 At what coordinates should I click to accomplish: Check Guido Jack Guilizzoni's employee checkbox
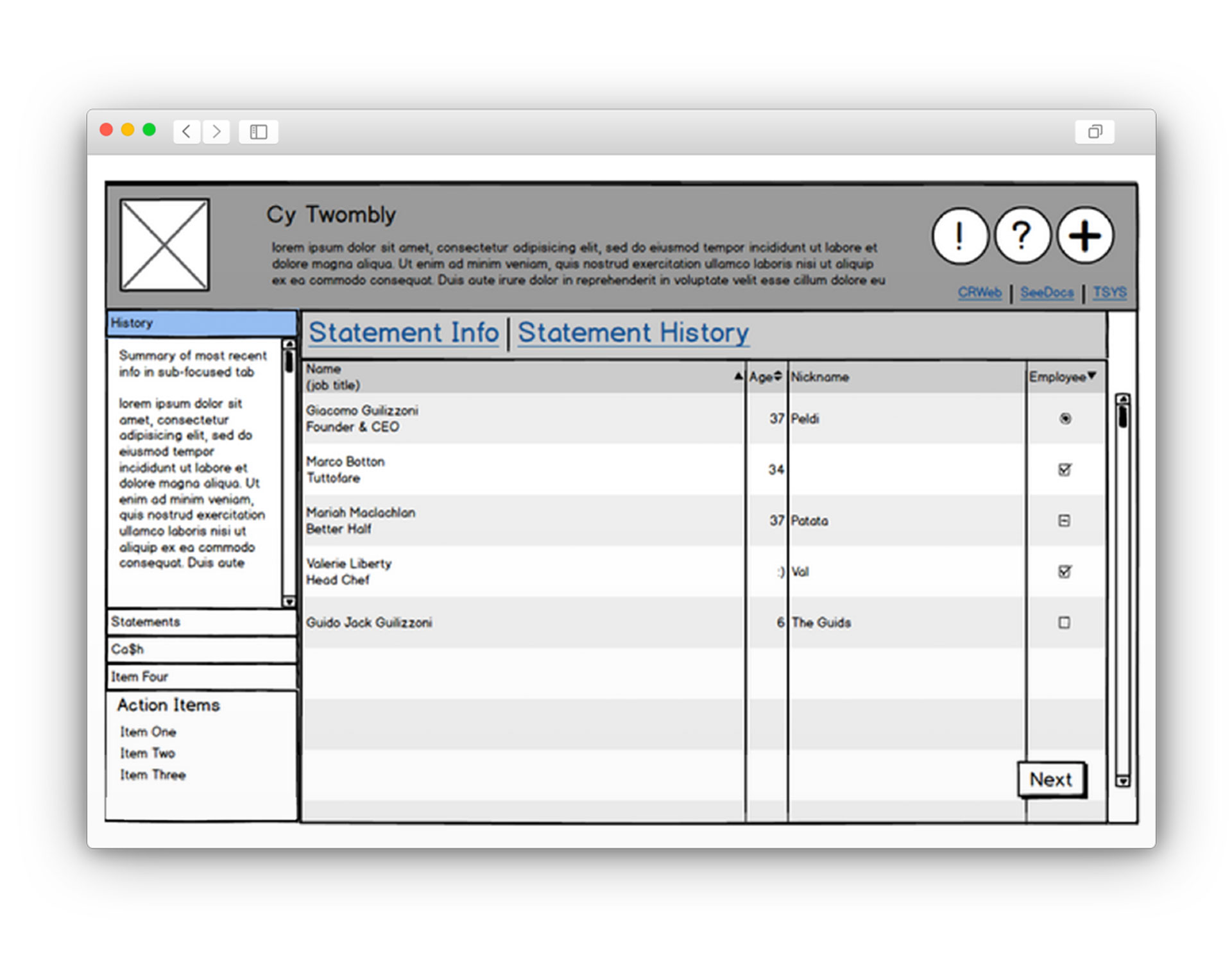tap(1065, 622)
